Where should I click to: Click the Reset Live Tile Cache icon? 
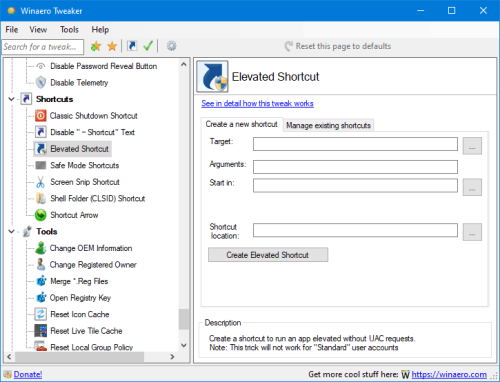click(x=41, y=331)
